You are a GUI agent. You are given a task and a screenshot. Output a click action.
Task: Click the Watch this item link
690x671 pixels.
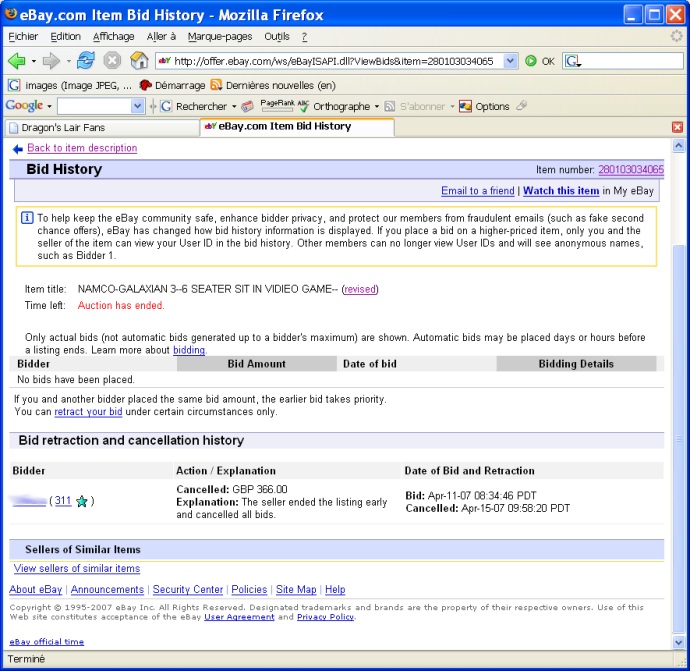pos(561,191)
